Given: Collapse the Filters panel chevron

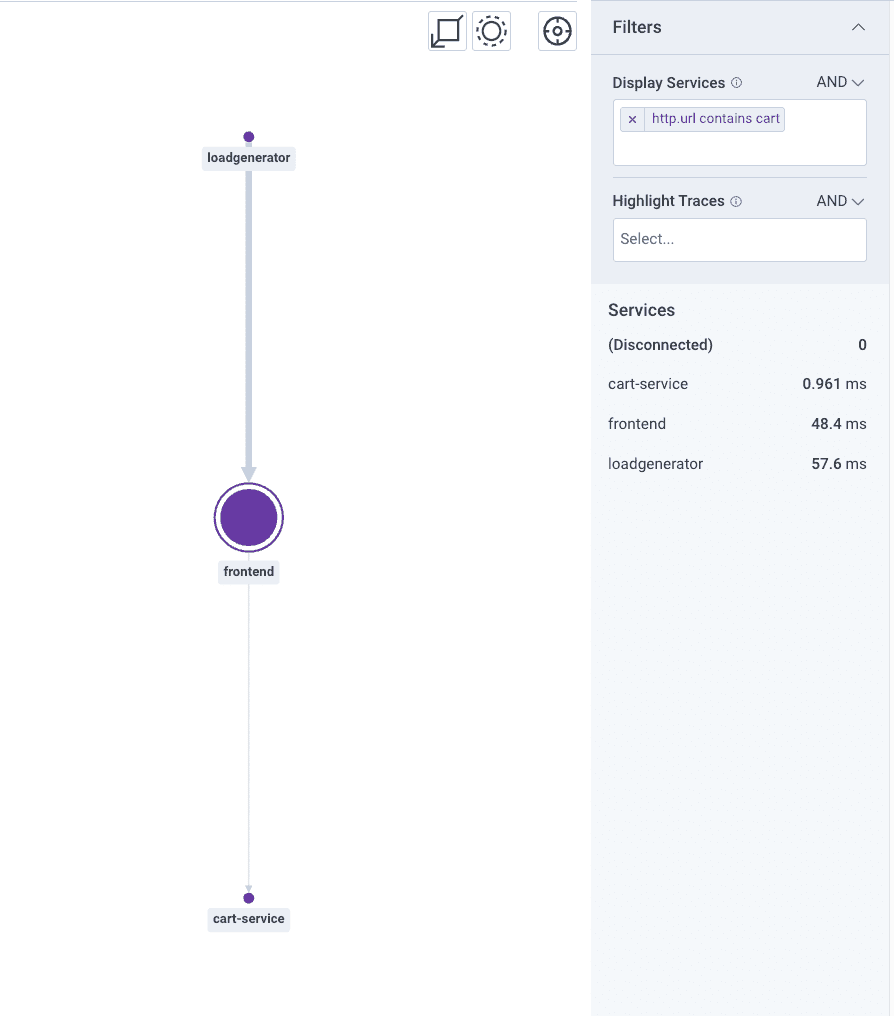Looking at the screenshot, I should coord(858,27).
